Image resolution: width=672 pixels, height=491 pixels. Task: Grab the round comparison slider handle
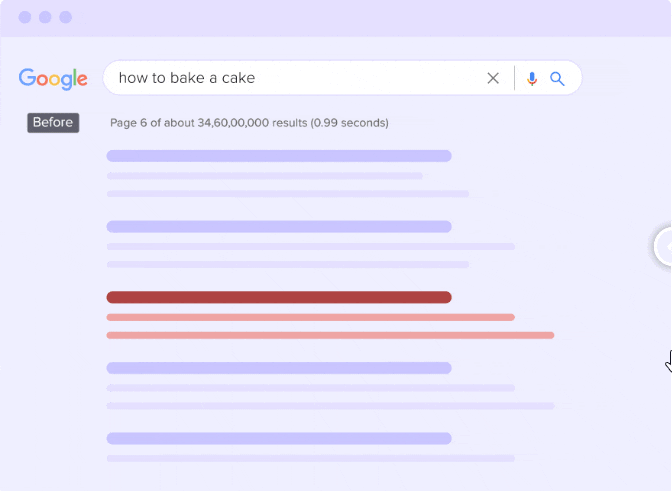663,247
